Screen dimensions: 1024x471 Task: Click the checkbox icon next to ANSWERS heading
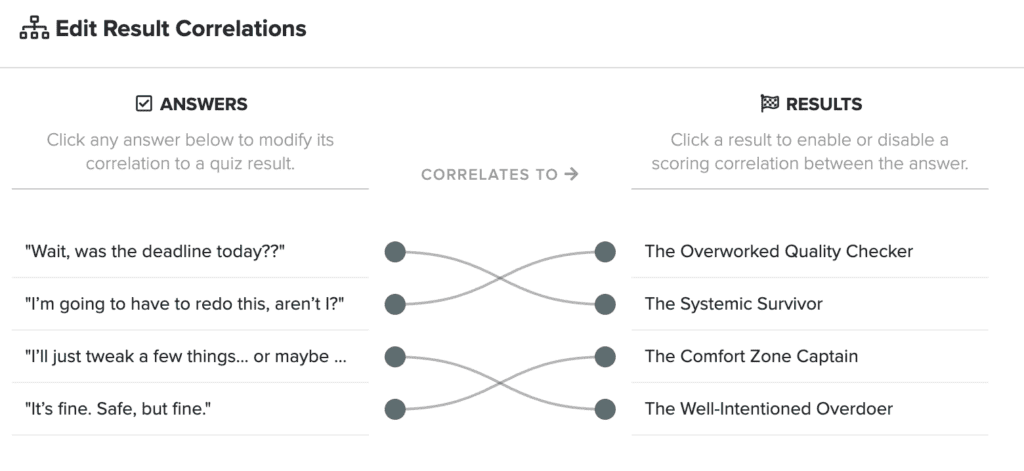coord(144,103)
